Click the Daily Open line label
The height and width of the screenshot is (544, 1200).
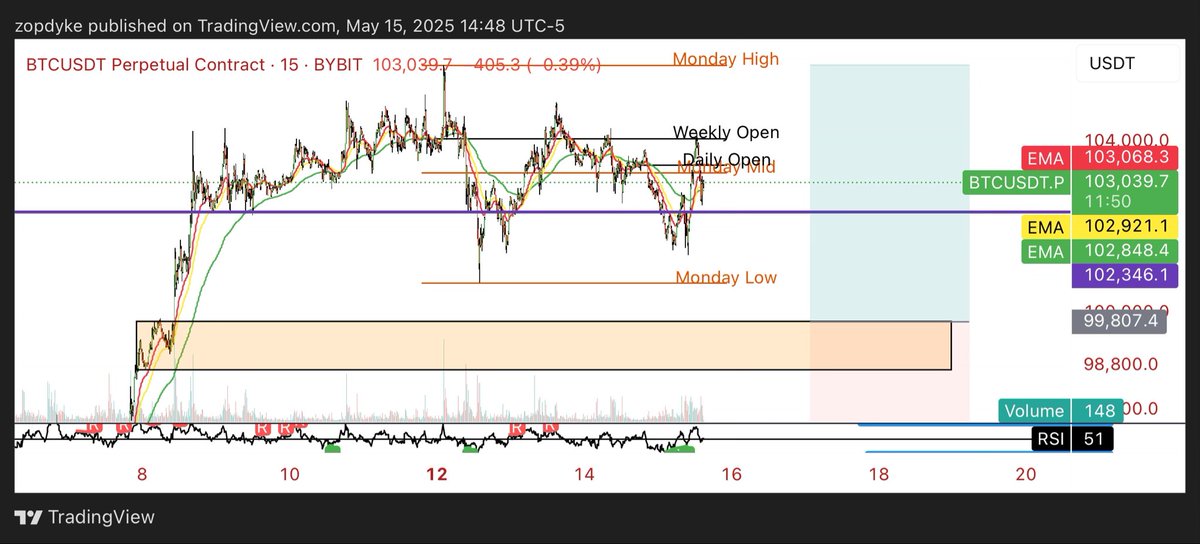(x=727, y=160)
